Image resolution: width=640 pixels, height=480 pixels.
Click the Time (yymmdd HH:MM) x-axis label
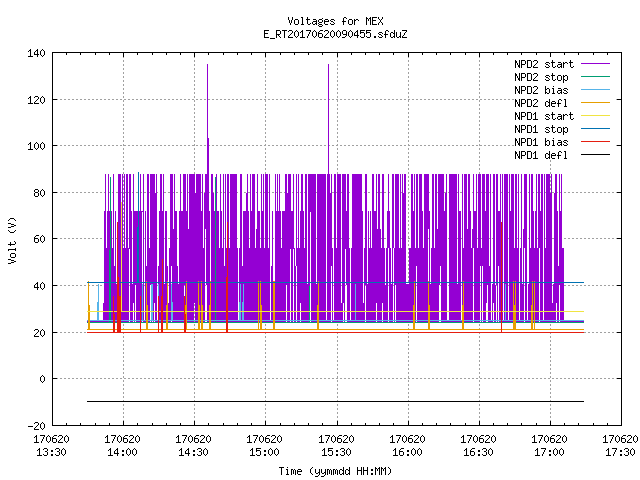(335, 471)
